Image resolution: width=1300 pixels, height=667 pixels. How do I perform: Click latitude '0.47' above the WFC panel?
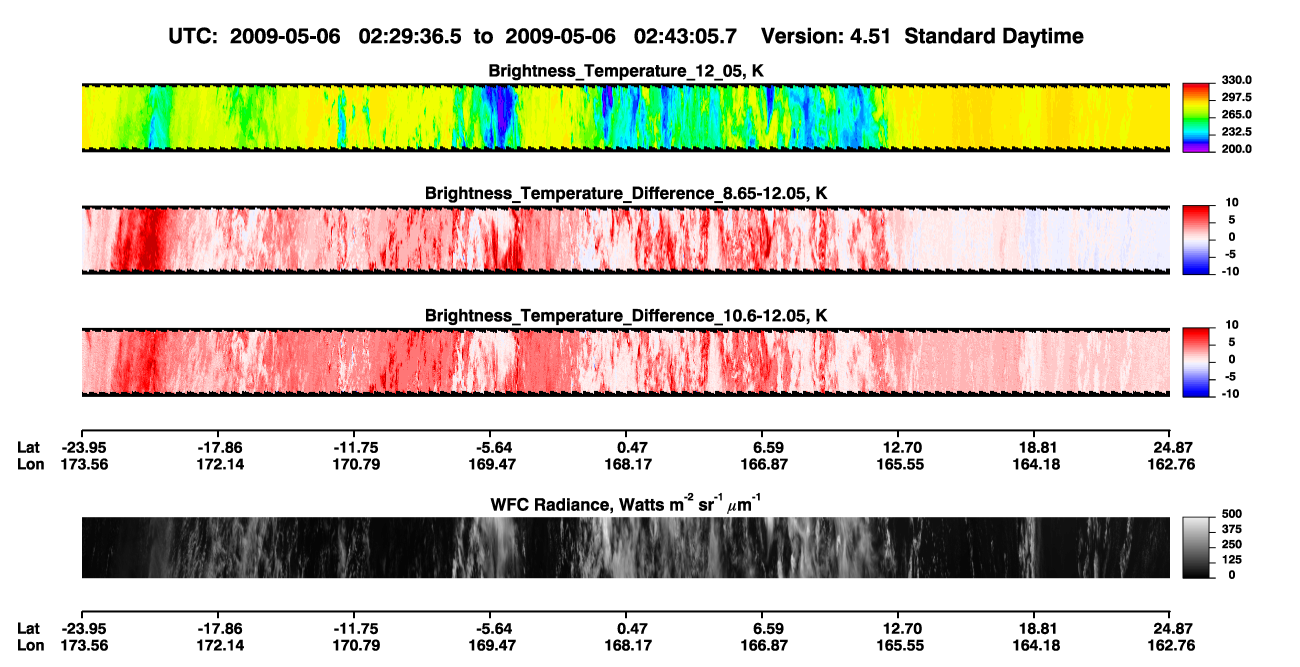pos(633,448)
